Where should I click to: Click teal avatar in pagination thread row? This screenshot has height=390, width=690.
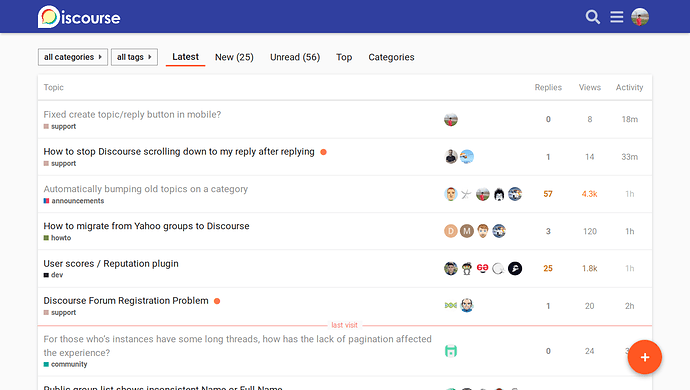click(451, 351)
